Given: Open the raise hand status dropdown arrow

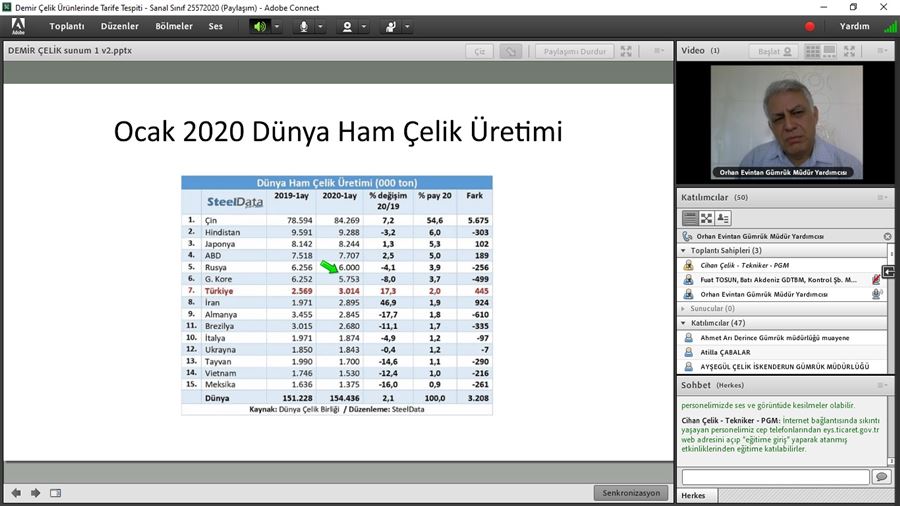Looking at the screenshot, I should 408,26.
